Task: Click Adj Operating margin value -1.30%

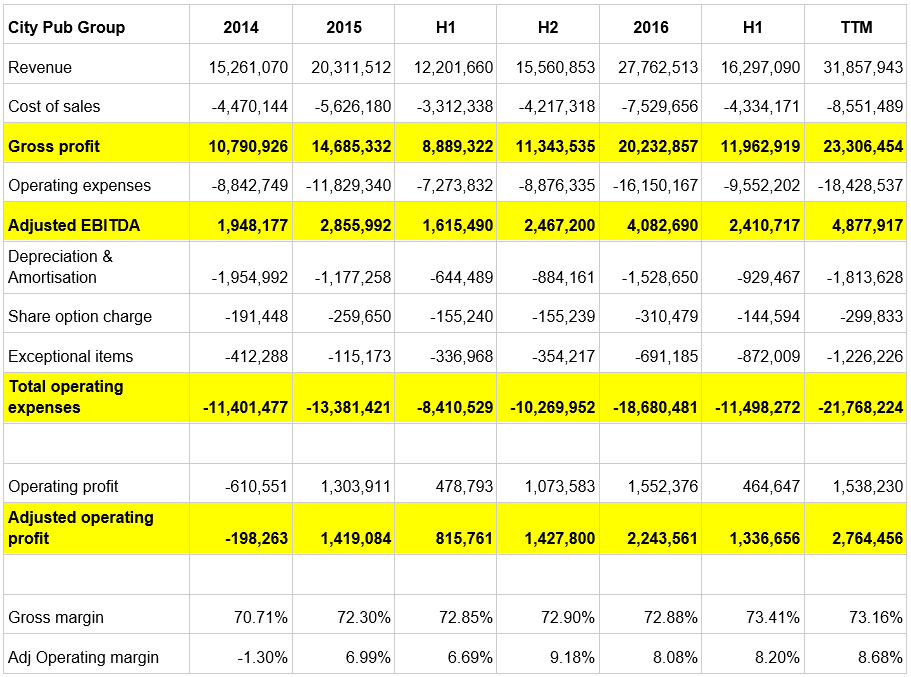Action: click(262, 657)
